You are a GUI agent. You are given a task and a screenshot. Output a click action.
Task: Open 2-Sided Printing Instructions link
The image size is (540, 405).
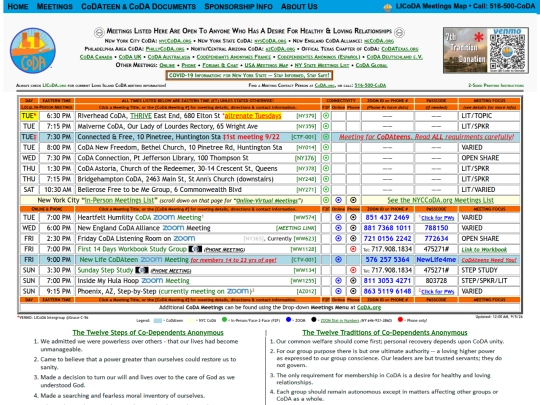click(x=496, y=85)
